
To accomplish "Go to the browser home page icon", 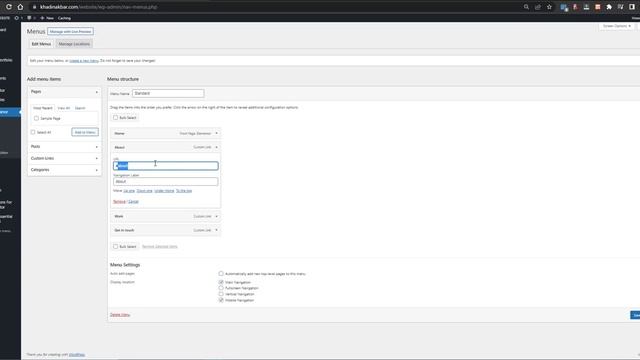I will (x=20, y=7).
